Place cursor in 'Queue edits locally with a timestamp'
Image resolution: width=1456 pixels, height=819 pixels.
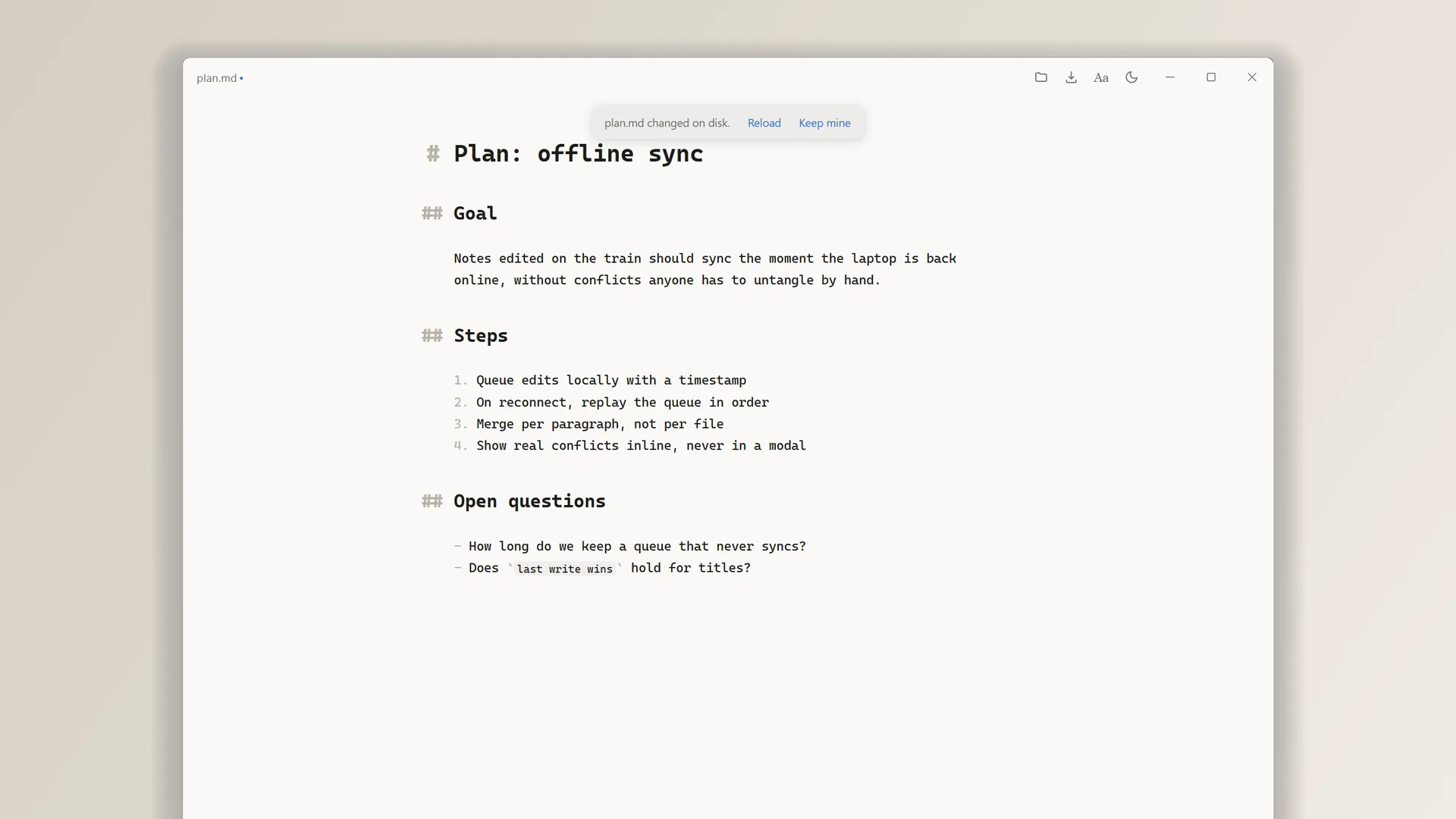coord(611,381)
